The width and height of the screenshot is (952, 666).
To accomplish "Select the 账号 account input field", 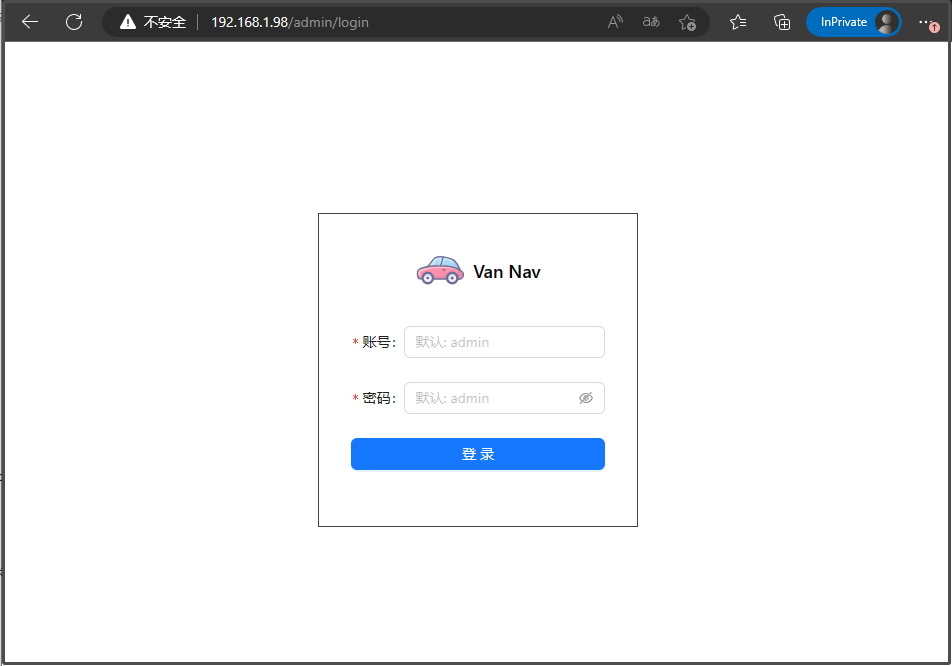I will [503, 342].
